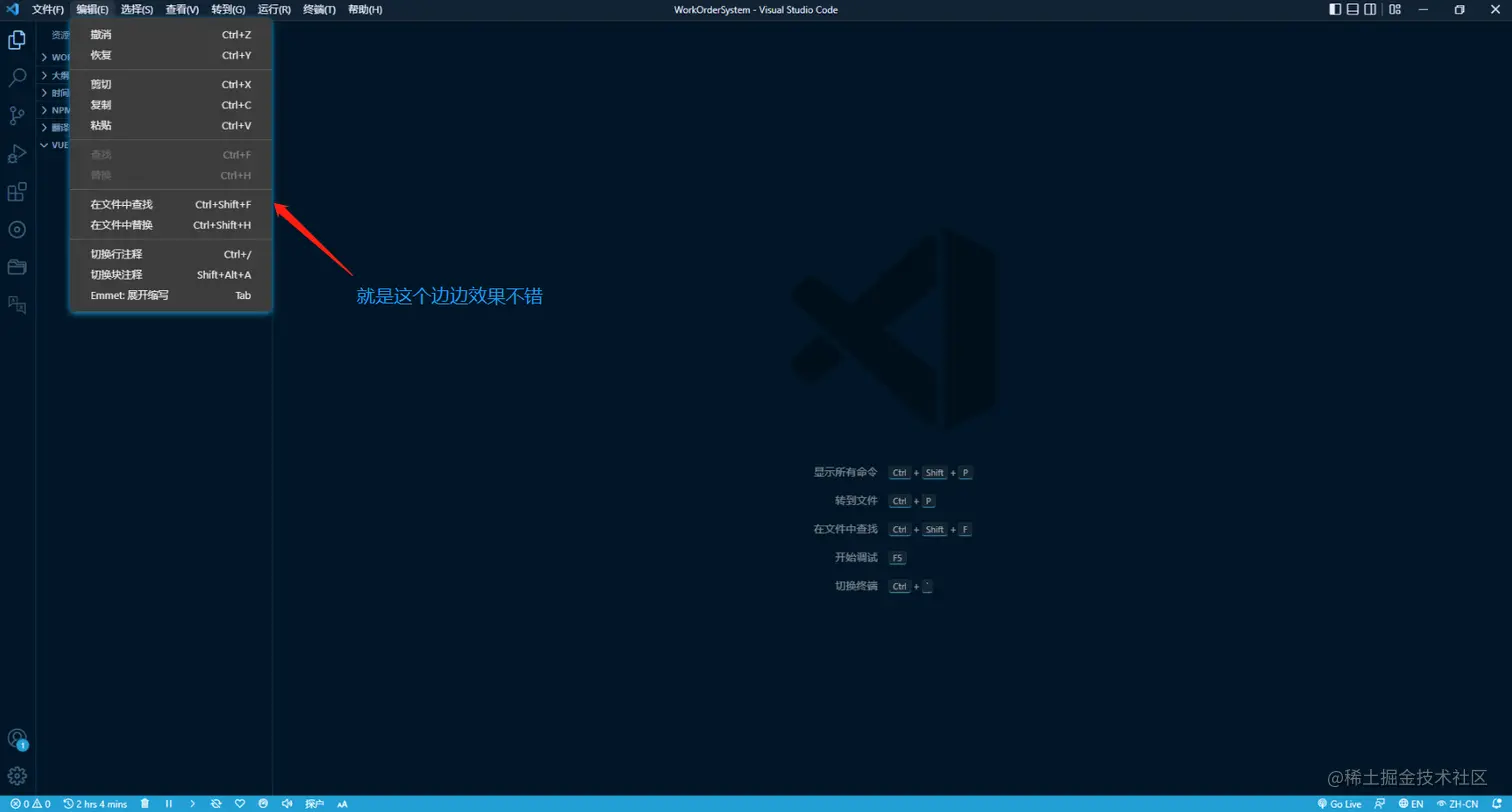This screenshot has width=1512, height=812.
Task: Click the heart icon in the status bar
Action: pyautogui.click(x=240, y=804)
